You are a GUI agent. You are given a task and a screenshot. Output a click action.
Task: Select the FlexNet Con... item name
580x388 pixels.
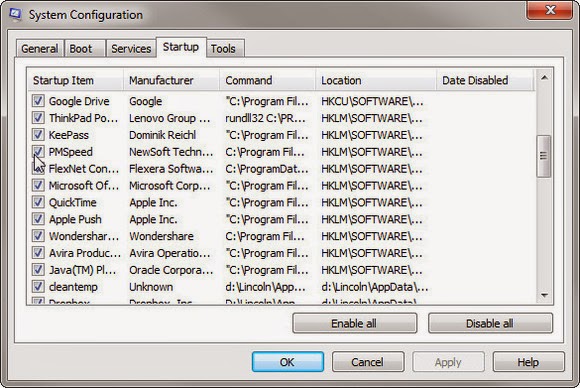click(84, 169)
